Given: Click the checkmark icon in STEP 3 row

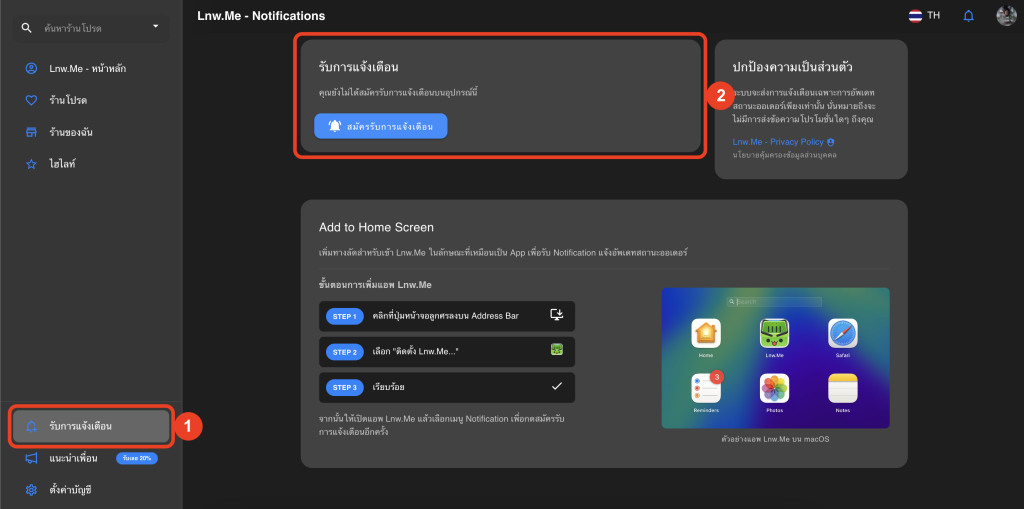Looking at the screenshot, I should click(557, 386).
